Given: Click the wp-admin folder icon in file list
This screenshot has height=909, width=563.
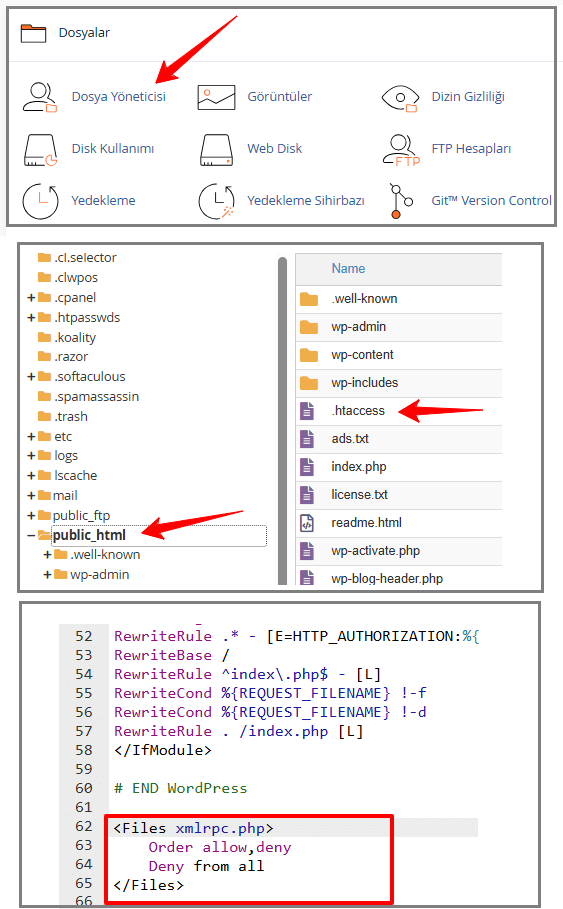Looking at the screenshot, I should click(x=309, y=327).
